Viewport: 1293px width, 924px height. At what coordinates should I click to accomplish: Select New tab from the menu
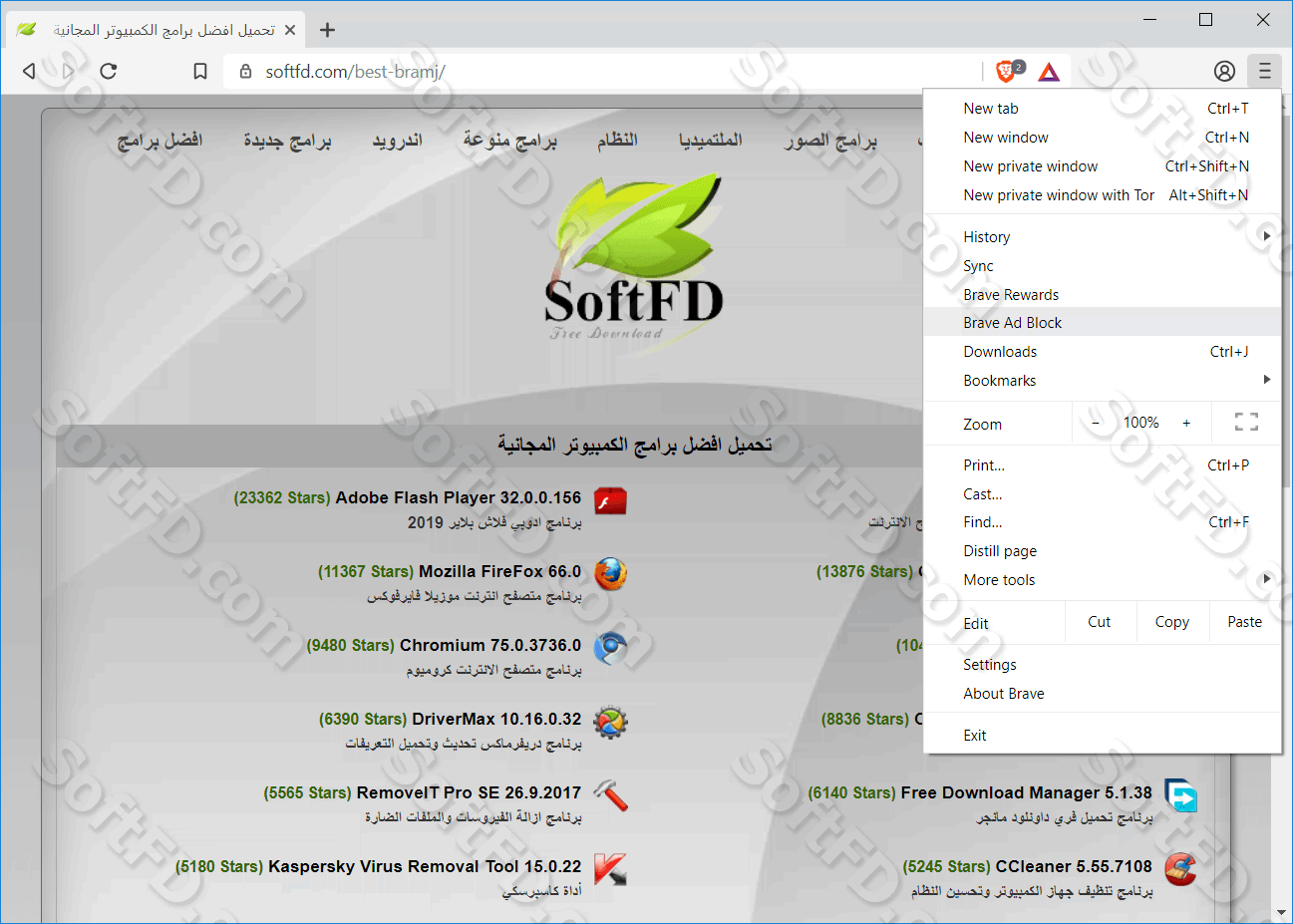click(x=1102, y=109)
